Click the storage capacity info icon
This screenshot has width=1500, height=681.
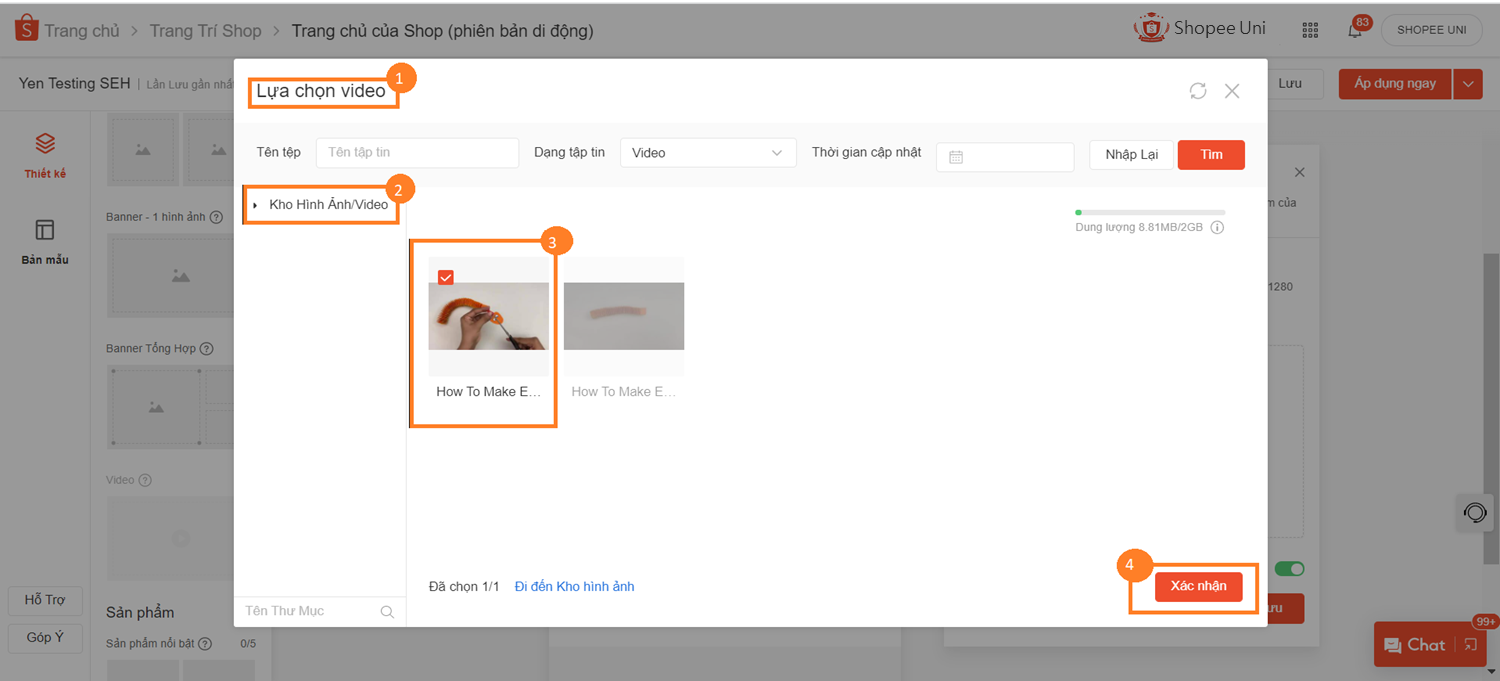(x=1217, y=227)
